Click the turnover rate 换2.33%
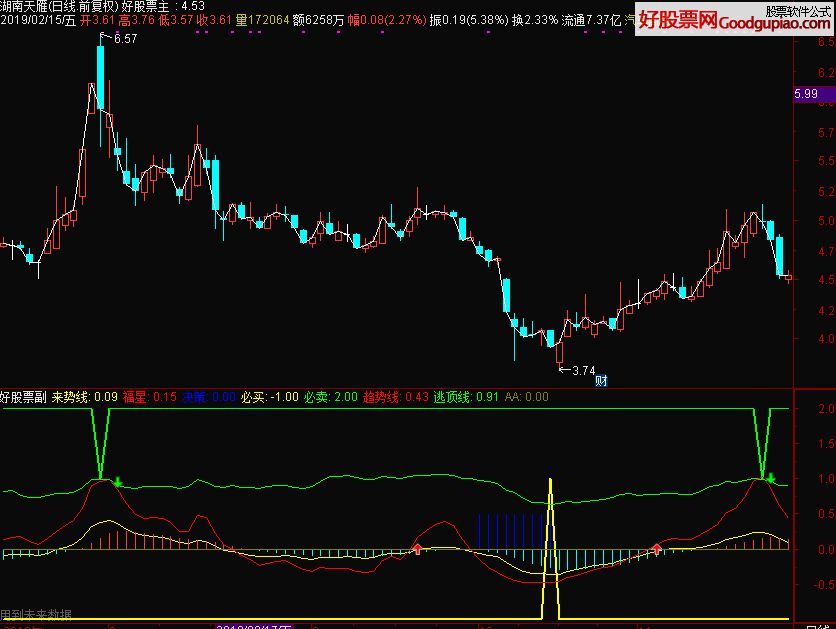This screenshot has width=836, height=629. click(535, 21)
